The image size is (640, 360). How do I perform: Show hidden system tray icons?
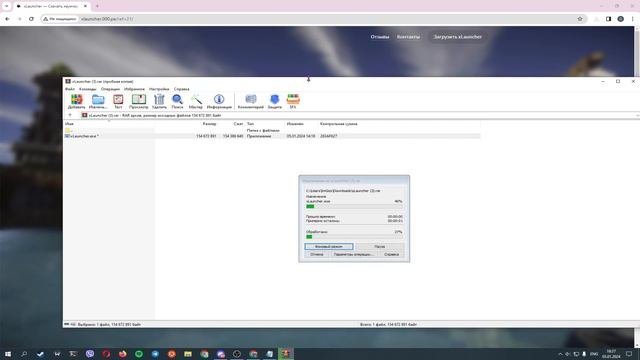pyautogui.click(x=560, y=354)
